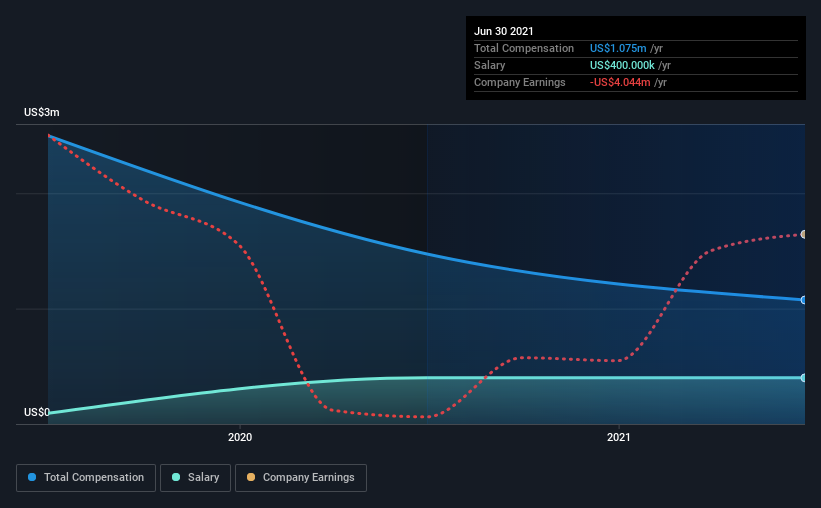This screenshot has height=508, width=821.
Task: Click the blue Total Compensation legend dot
Action: point(32,477)
